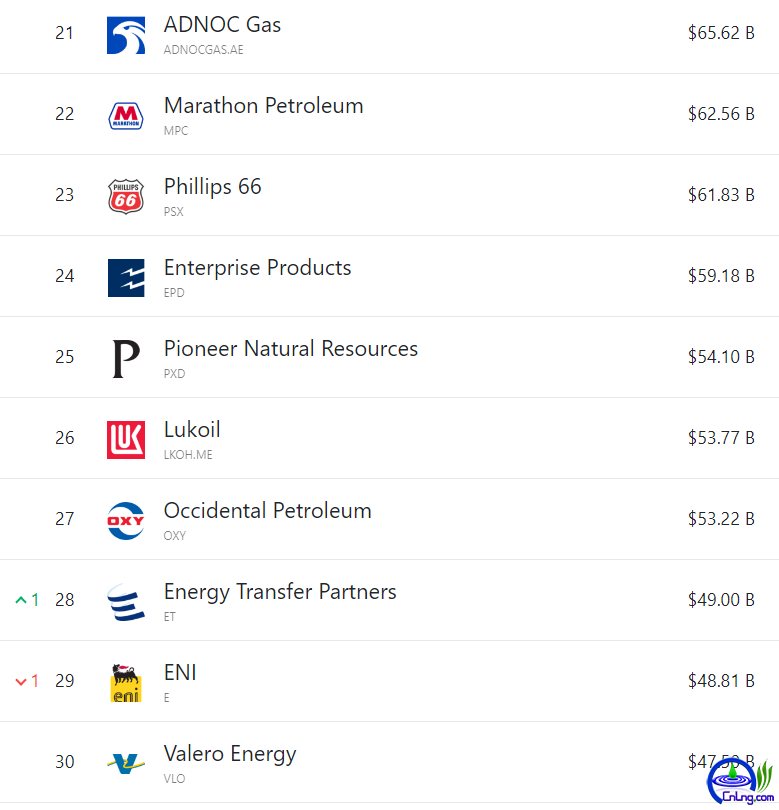Click the Phillips 66 shield logo
779x810 pixels.
click(x=126, y=197)
